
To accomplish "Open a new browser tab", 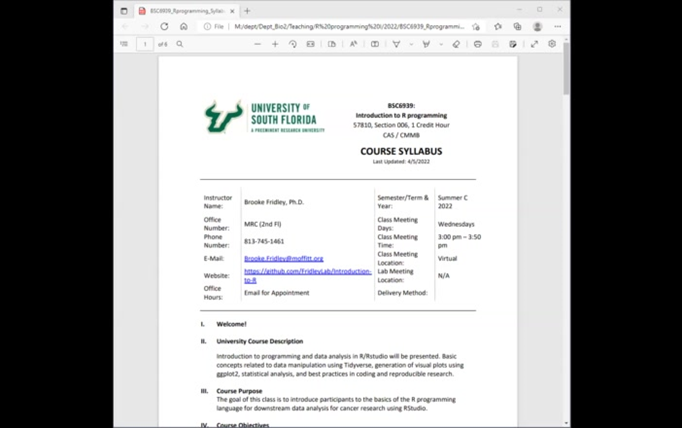I will pyautogui.click(x=247, y=11).
